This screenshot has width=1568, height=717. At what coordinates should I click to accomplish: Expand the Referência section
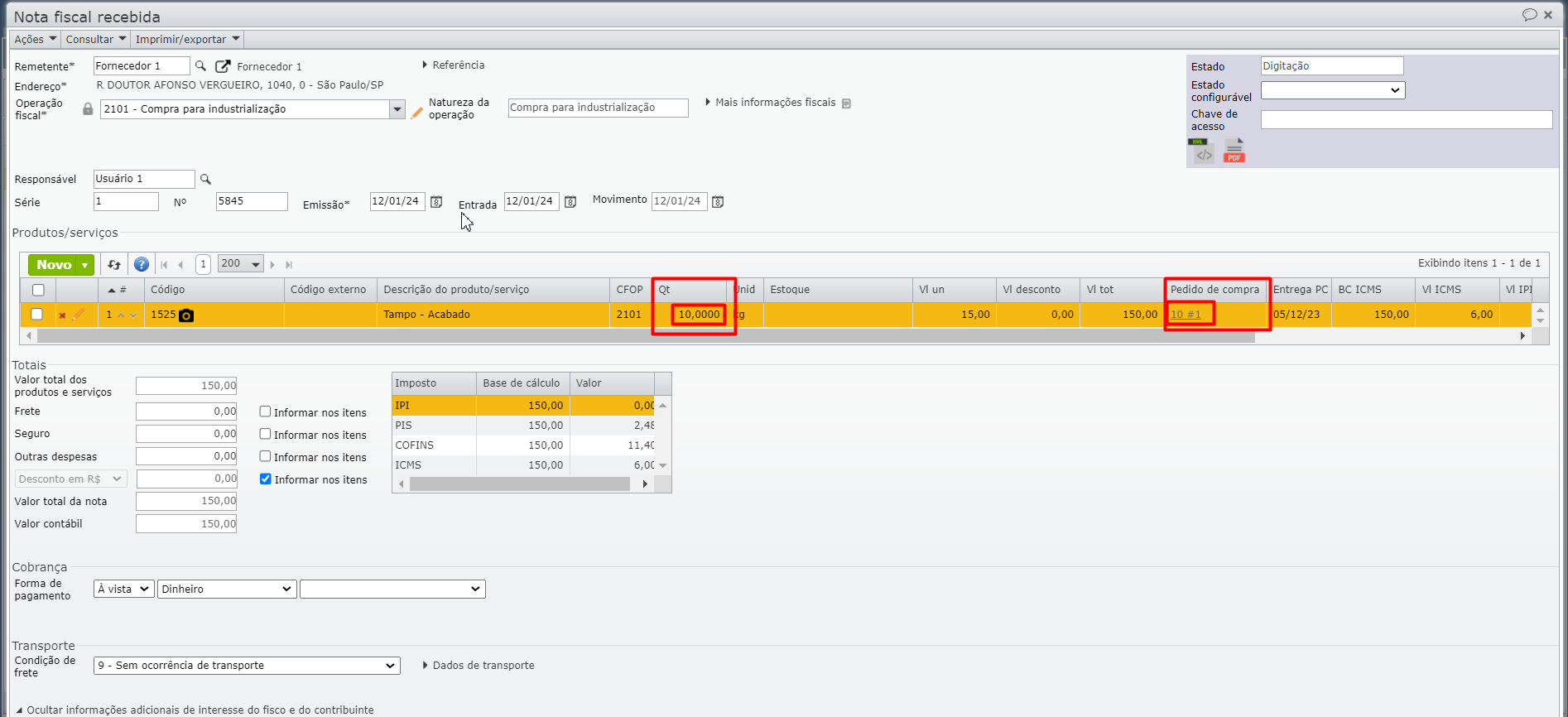click(x=454, y=65)
